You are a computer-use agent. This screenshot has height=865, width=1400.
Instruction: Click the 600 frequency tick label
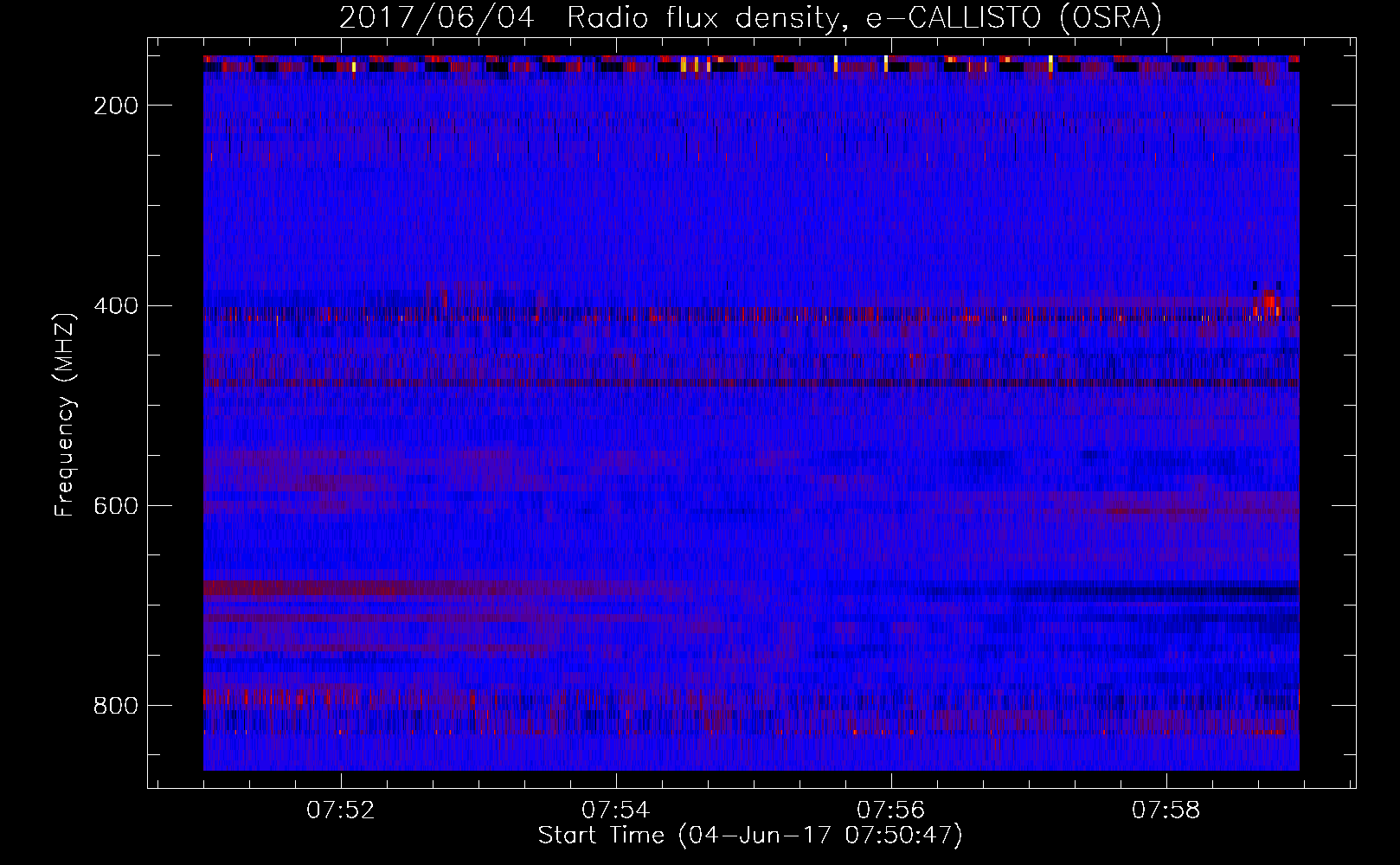[116, 506]
